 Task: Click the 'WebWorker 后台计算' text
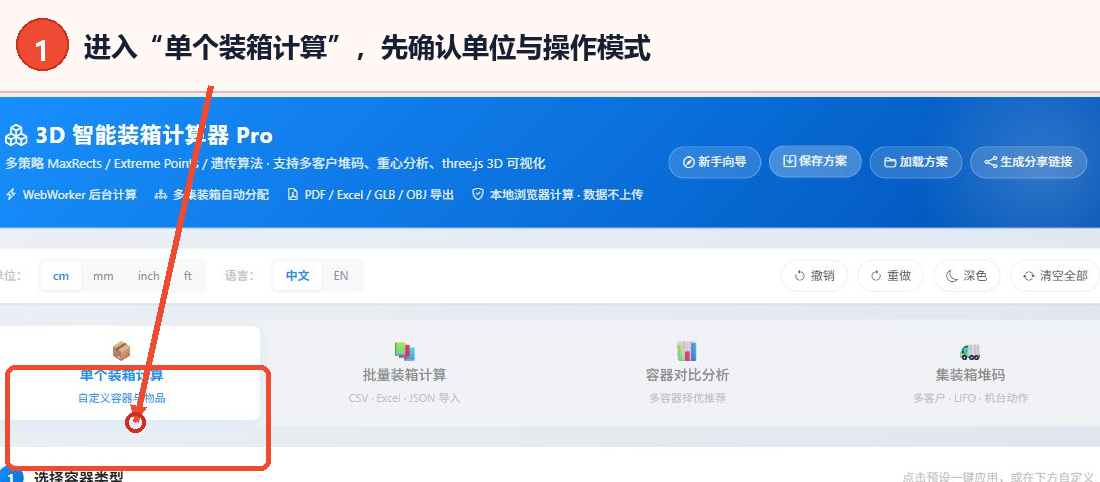pos(80,194)
